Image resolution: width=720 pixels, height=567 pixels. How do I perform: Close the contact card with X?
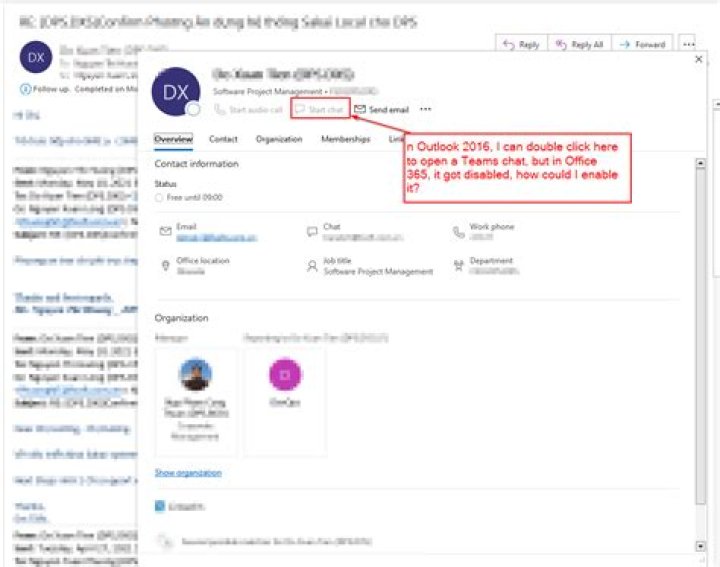[x=698, y=59]
